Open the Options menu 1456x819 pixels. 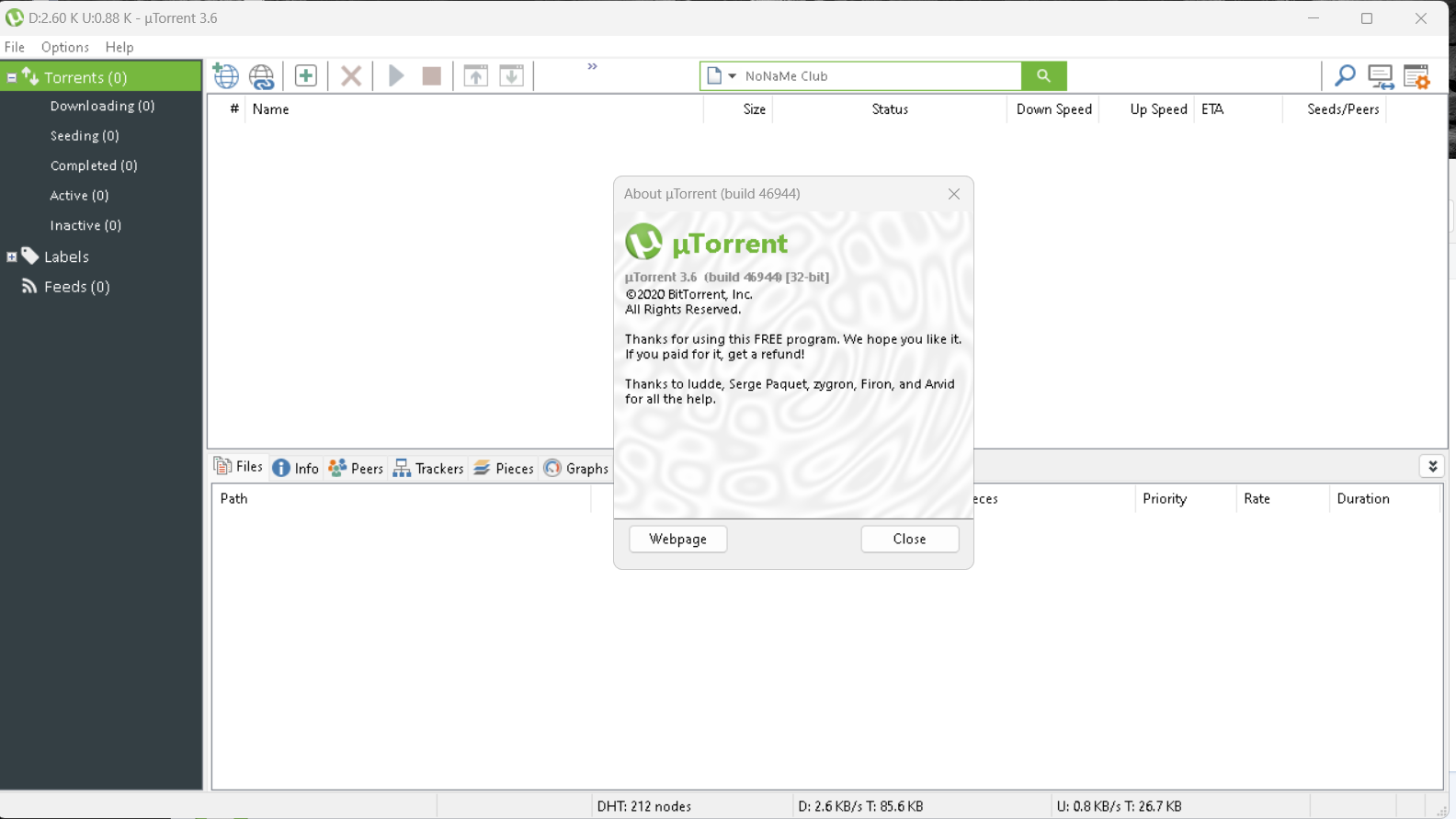pos(65,47)
